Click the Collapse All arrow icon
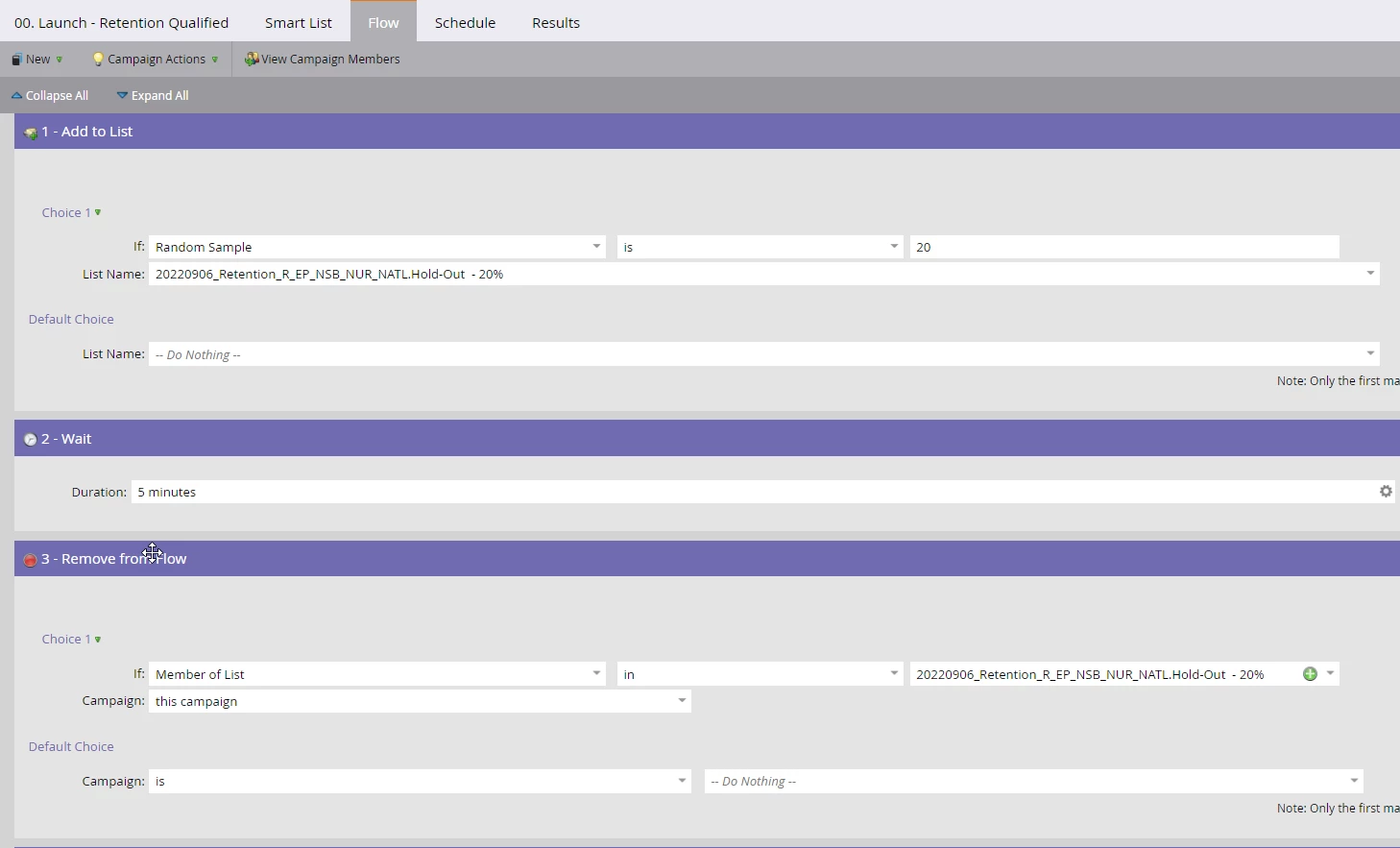This screenshot has height=848, width=1400. (x=16, y=96)
